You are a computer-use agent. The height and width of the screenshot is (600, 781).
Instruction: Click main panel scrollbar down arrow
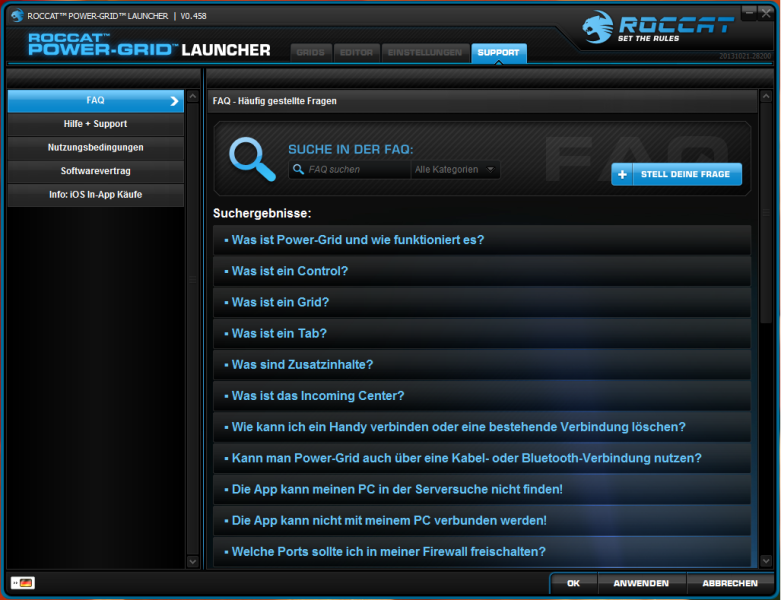tap(766, 561)
